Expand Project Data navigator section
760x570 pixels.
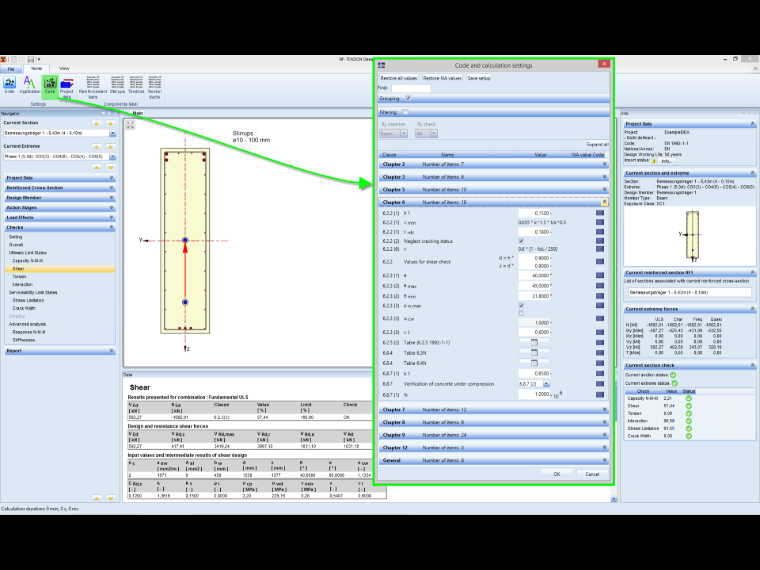60,178
